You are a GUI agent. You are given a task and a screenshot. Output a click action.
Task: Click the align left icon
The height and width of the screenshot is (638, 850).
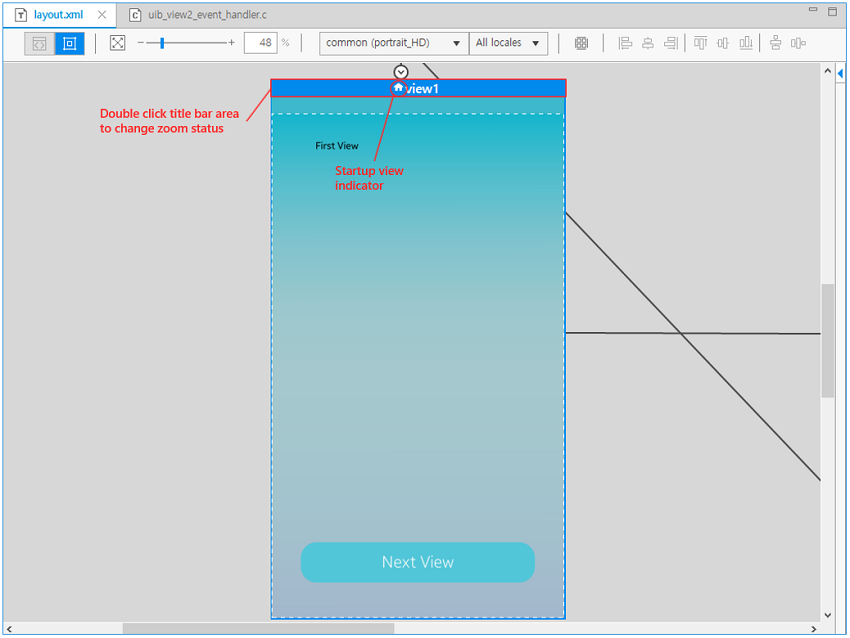[625, 43]
